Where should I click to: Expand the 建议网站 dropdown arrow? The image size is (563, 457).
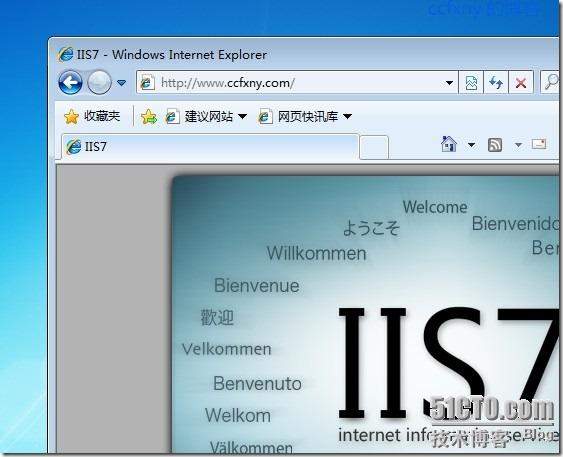click(242, 117)
